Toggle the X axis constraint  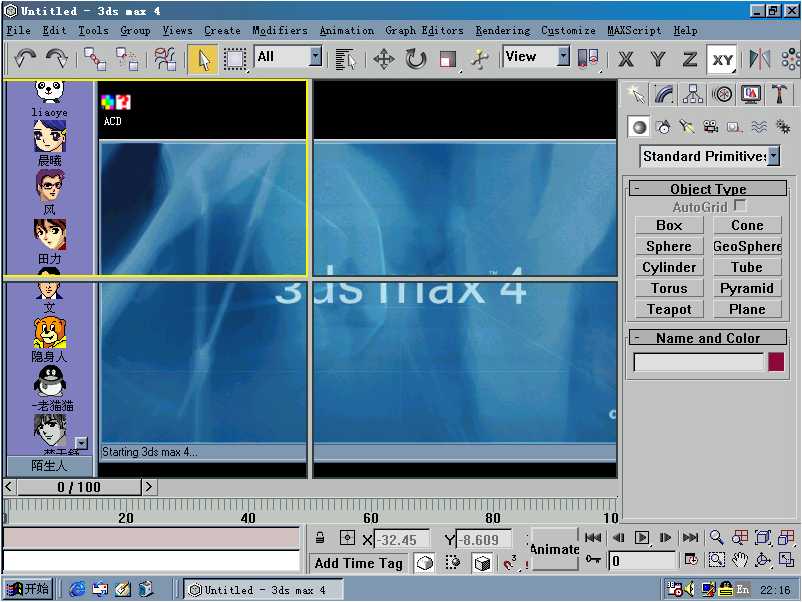(x=625, y=59)
